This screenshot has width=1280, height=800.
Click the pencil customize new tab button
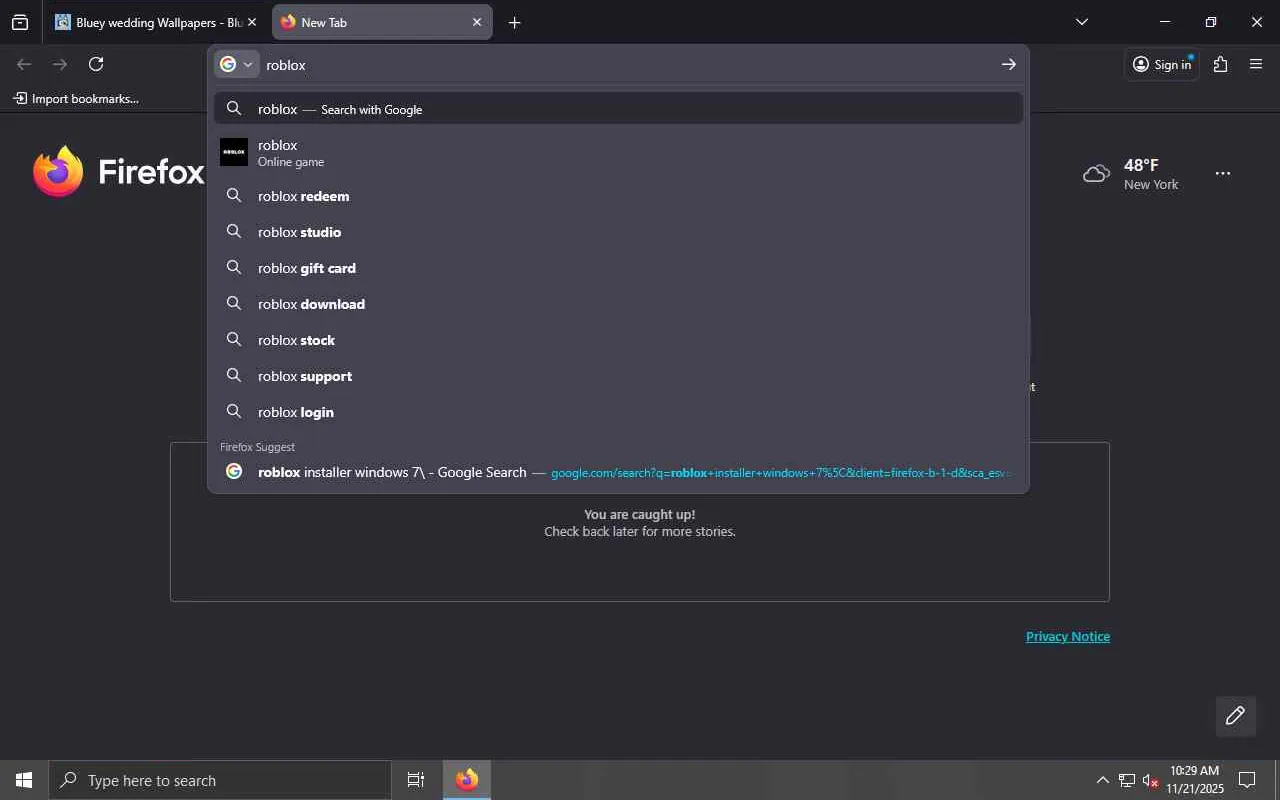point(1235,715)
